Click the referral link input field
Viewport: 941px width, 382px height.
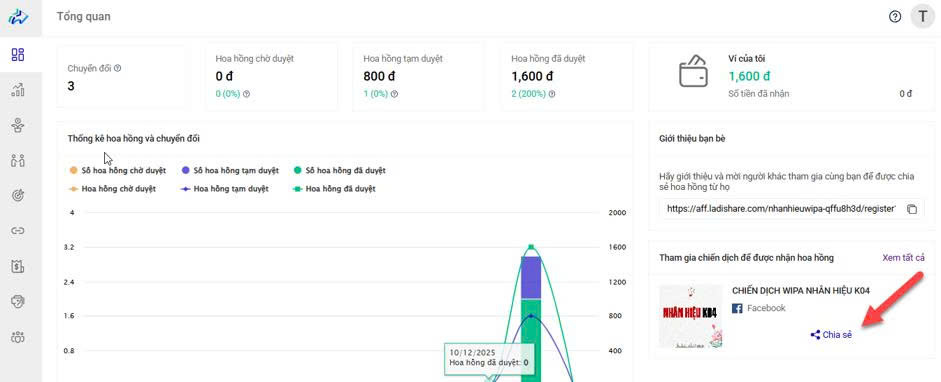coord(780,209)
